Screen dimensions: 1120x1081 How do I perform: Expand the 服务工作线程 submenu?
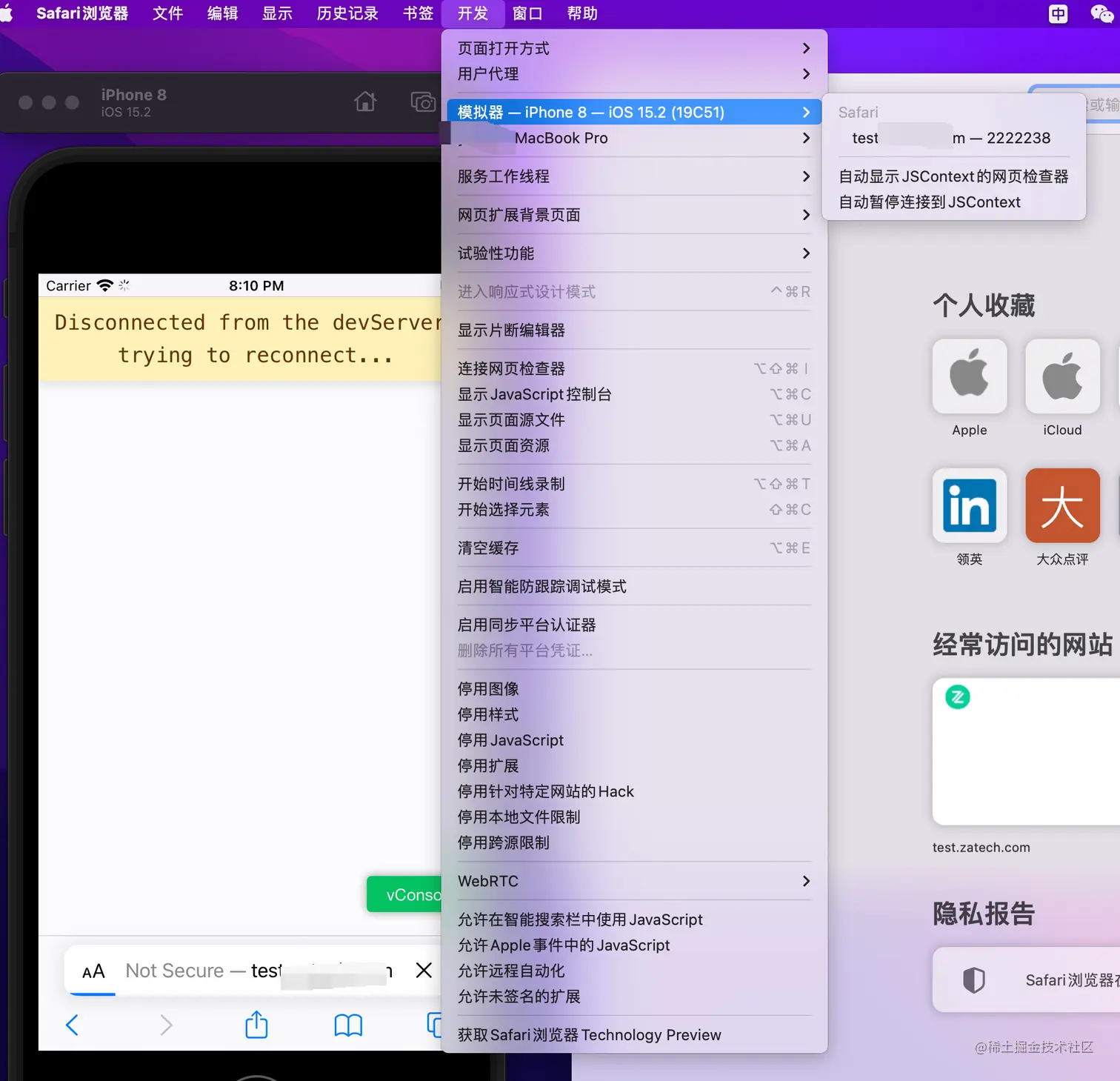coord(634,176)
